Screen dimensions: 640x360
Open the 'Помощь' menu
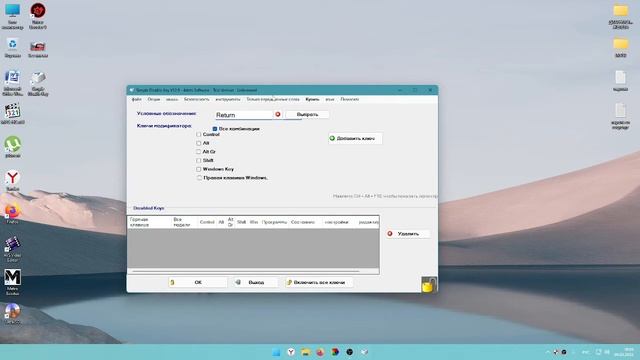pyautogui.click(x=349, y=99)
